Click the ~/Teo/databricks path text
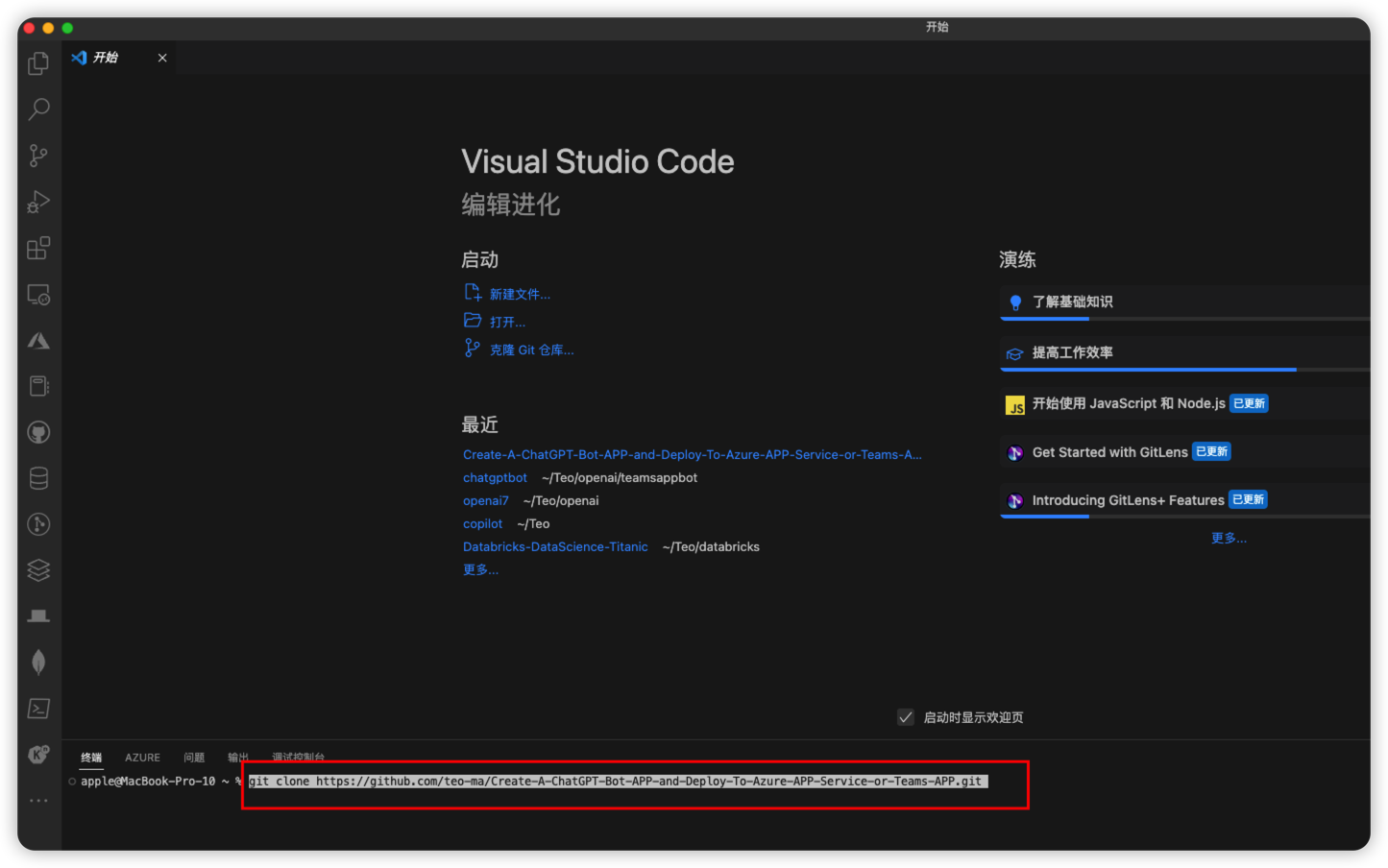This screenshot has height=868, width=1388. click(x=711, y=546)
